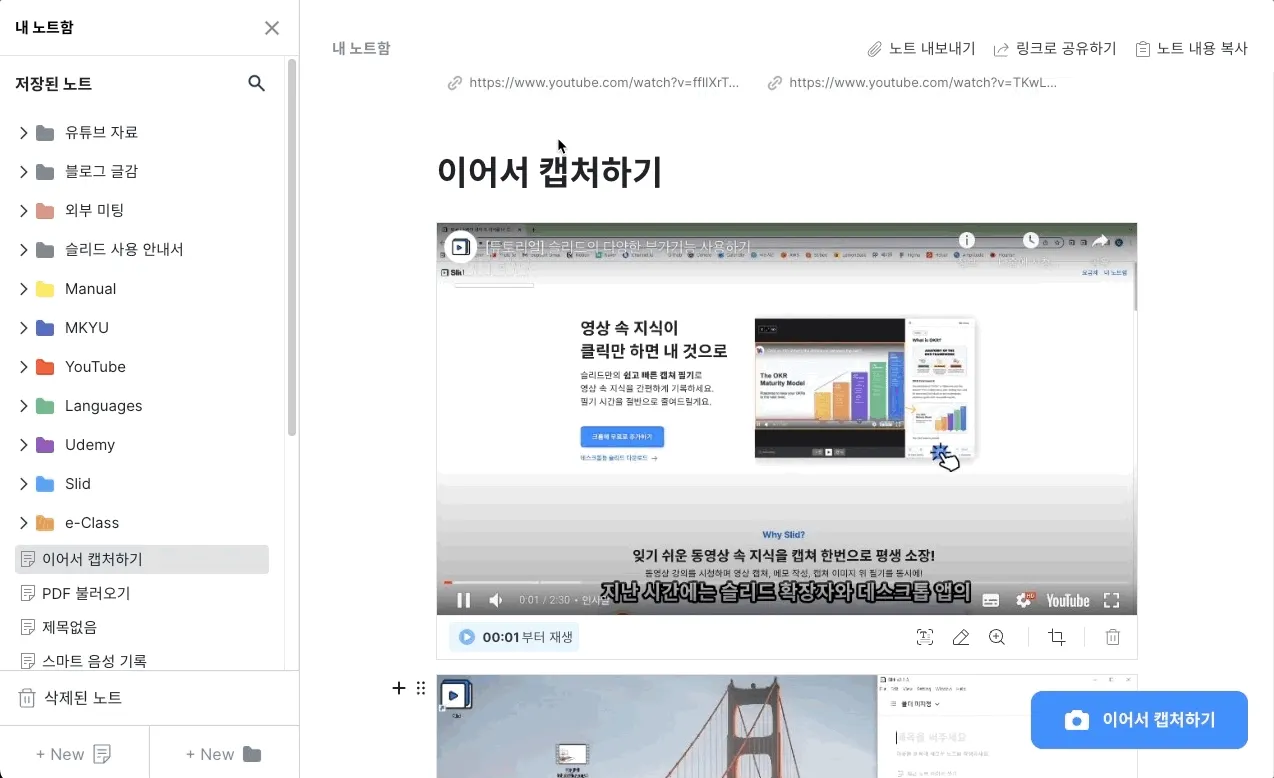The image size is (1274, 778).
Task: Expand the 유튜브 자료 folder
Action: [23, 132]
